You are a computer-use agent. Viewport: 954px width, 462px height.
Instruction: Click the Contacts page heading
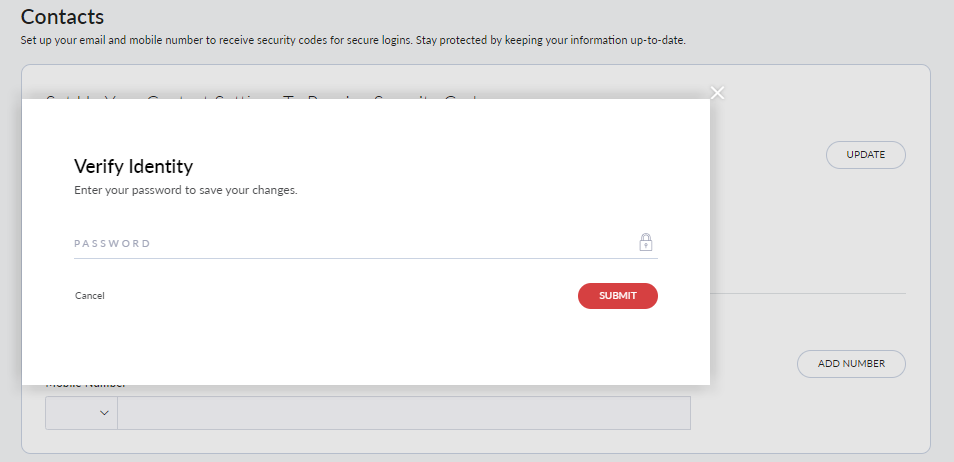(62, 17)
